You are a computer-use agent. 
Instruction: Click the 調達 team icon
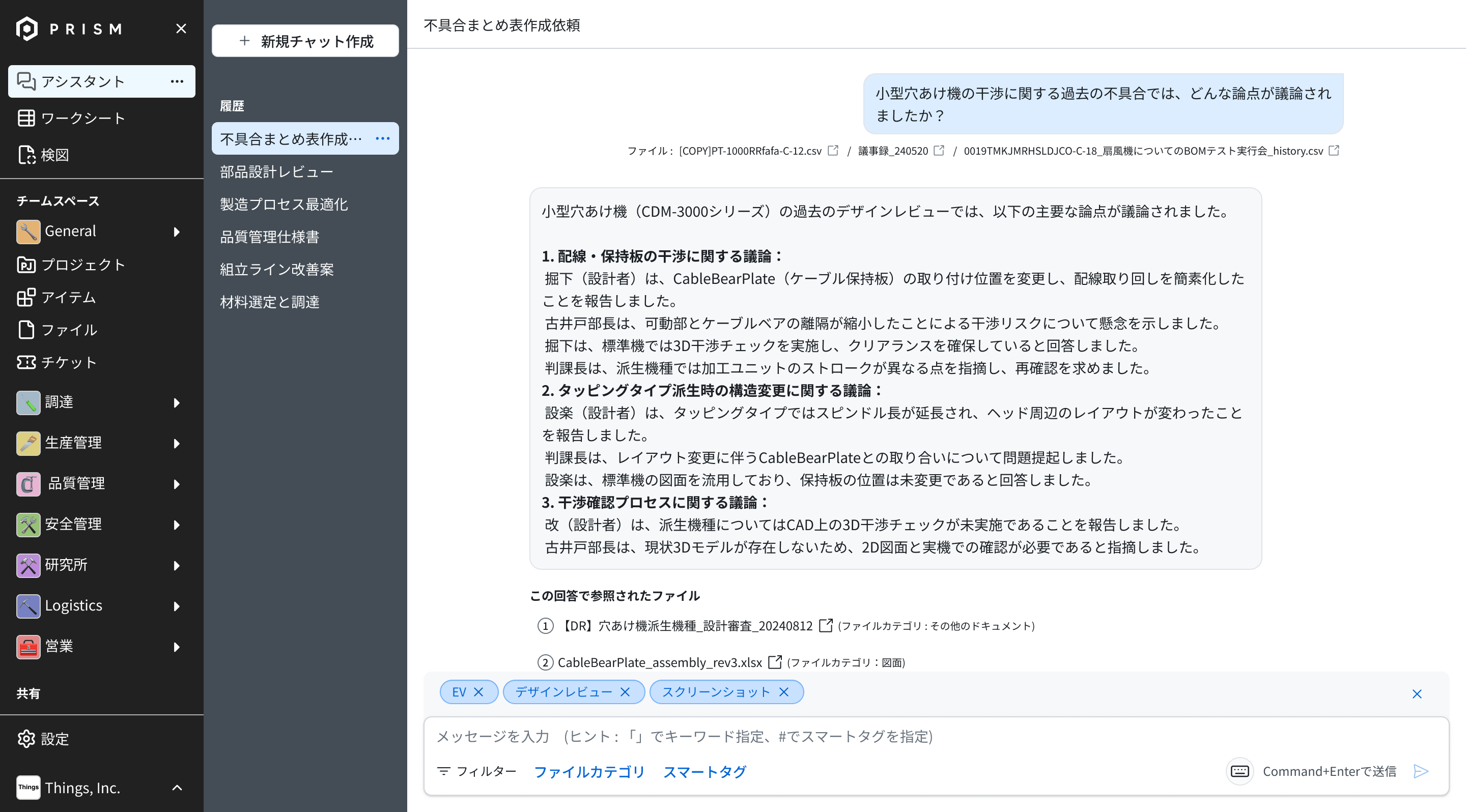click(x=28, y=402)
